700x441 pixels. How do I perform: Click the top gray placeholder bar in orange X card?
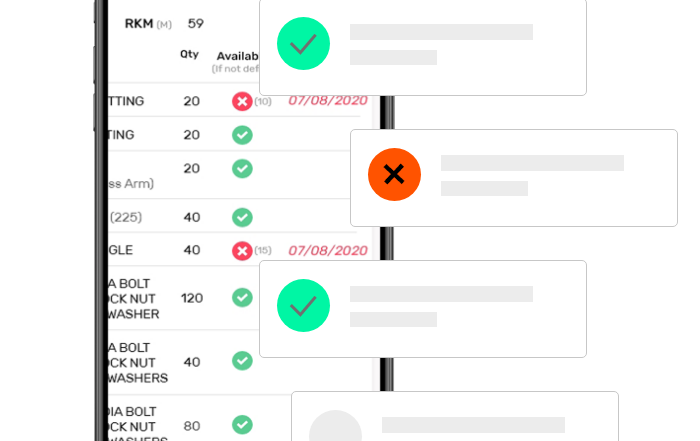[x=532, y=163]
